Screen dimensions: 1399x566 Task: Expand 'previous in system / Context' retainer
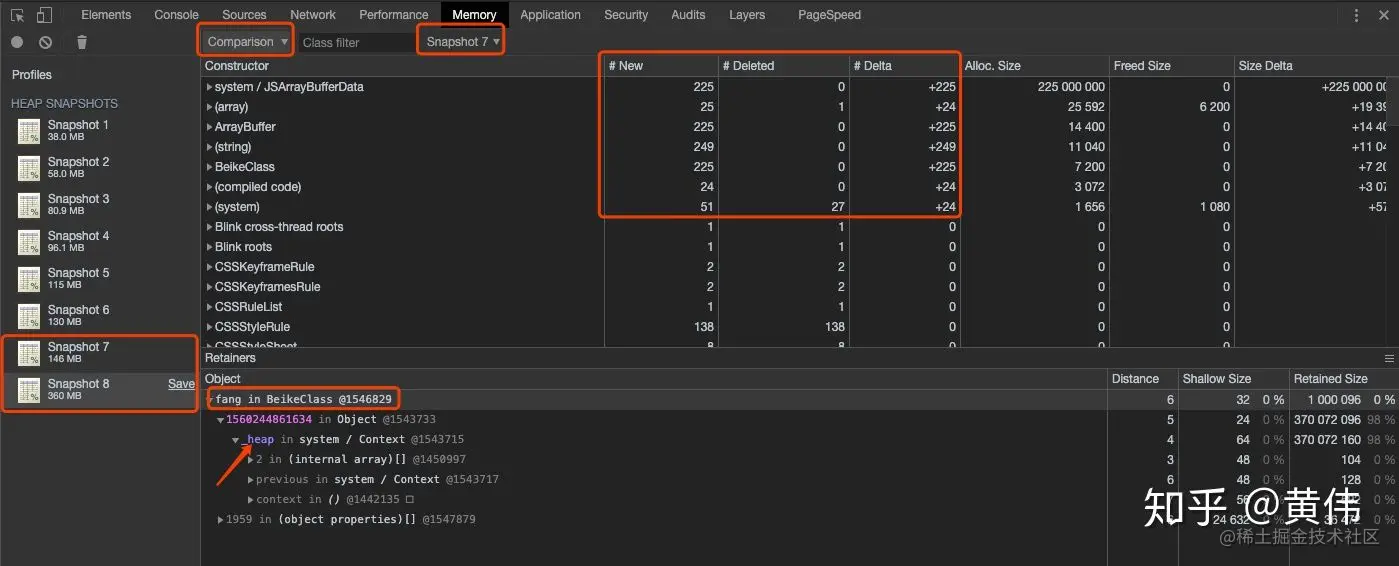[x=250, y=479]
